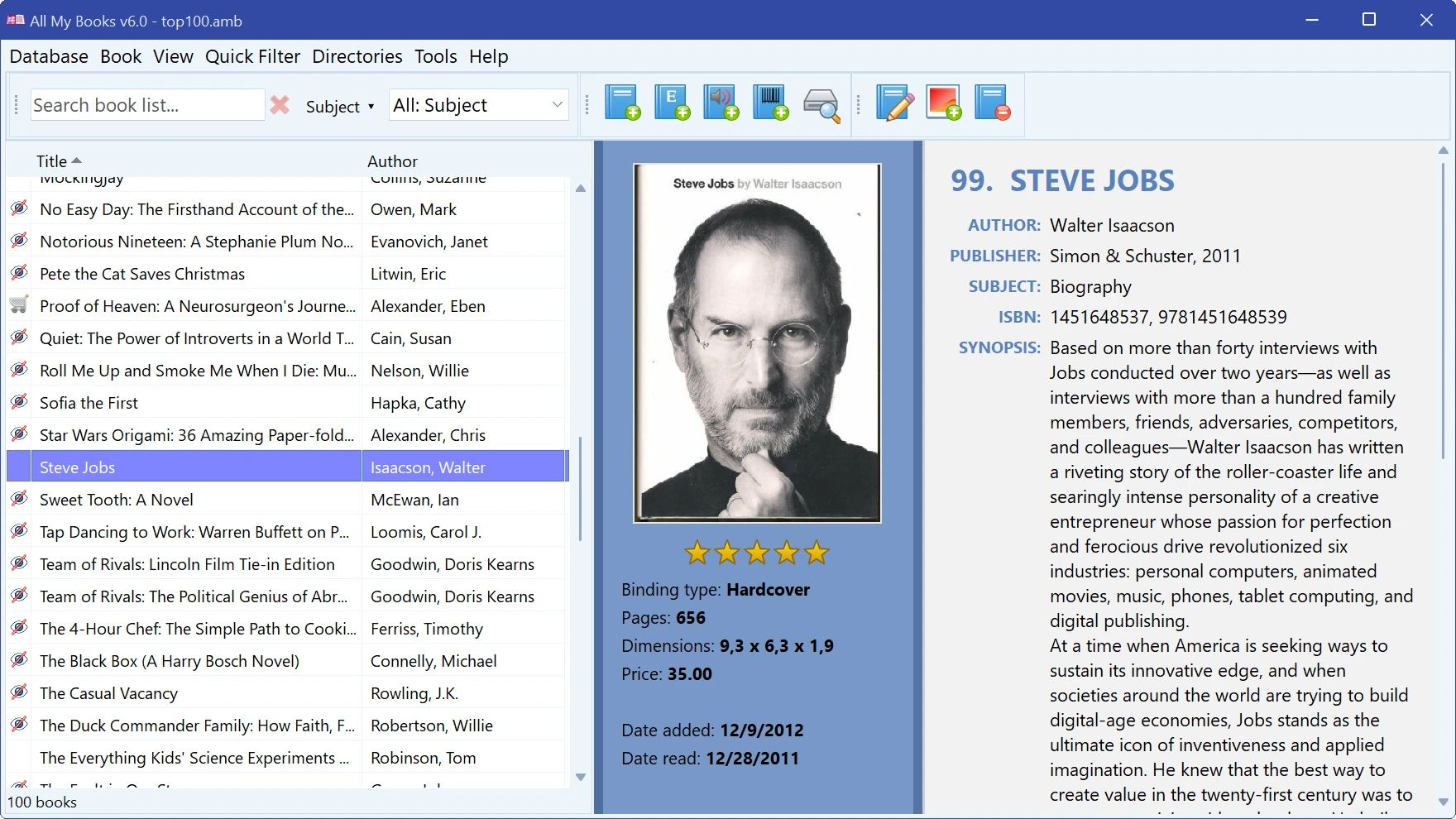Toggle eye icon beside The Casual Vacancy

coord(19,692)
